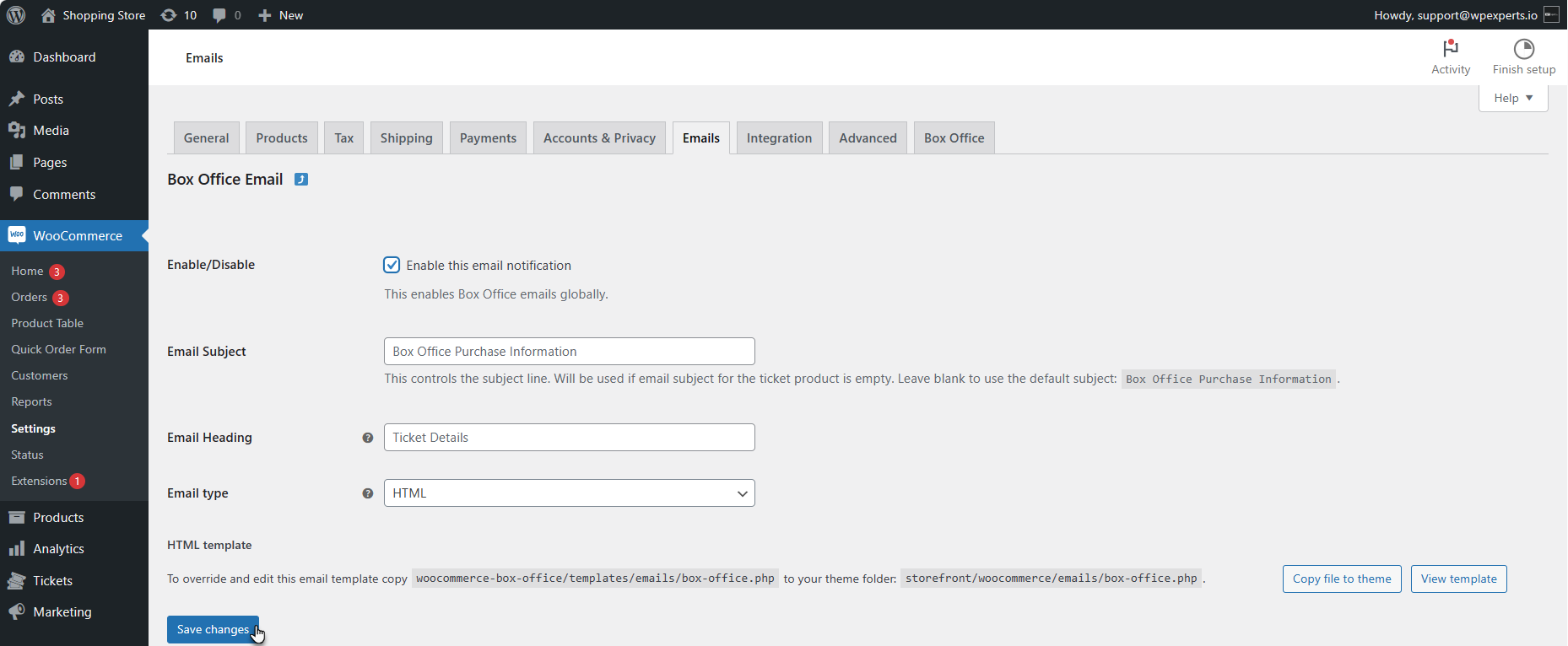The width and height of the screenshot is (1568, 646).
Task: Switch to the Products settings tab
Action: tap(282, 138)
